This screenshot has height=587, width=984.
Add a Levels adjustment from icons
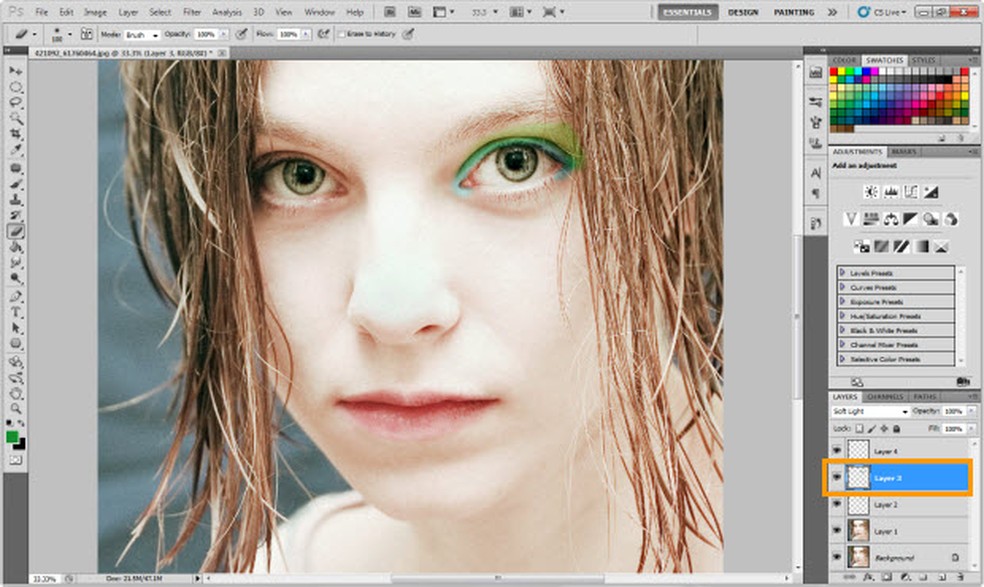point(891,191)
